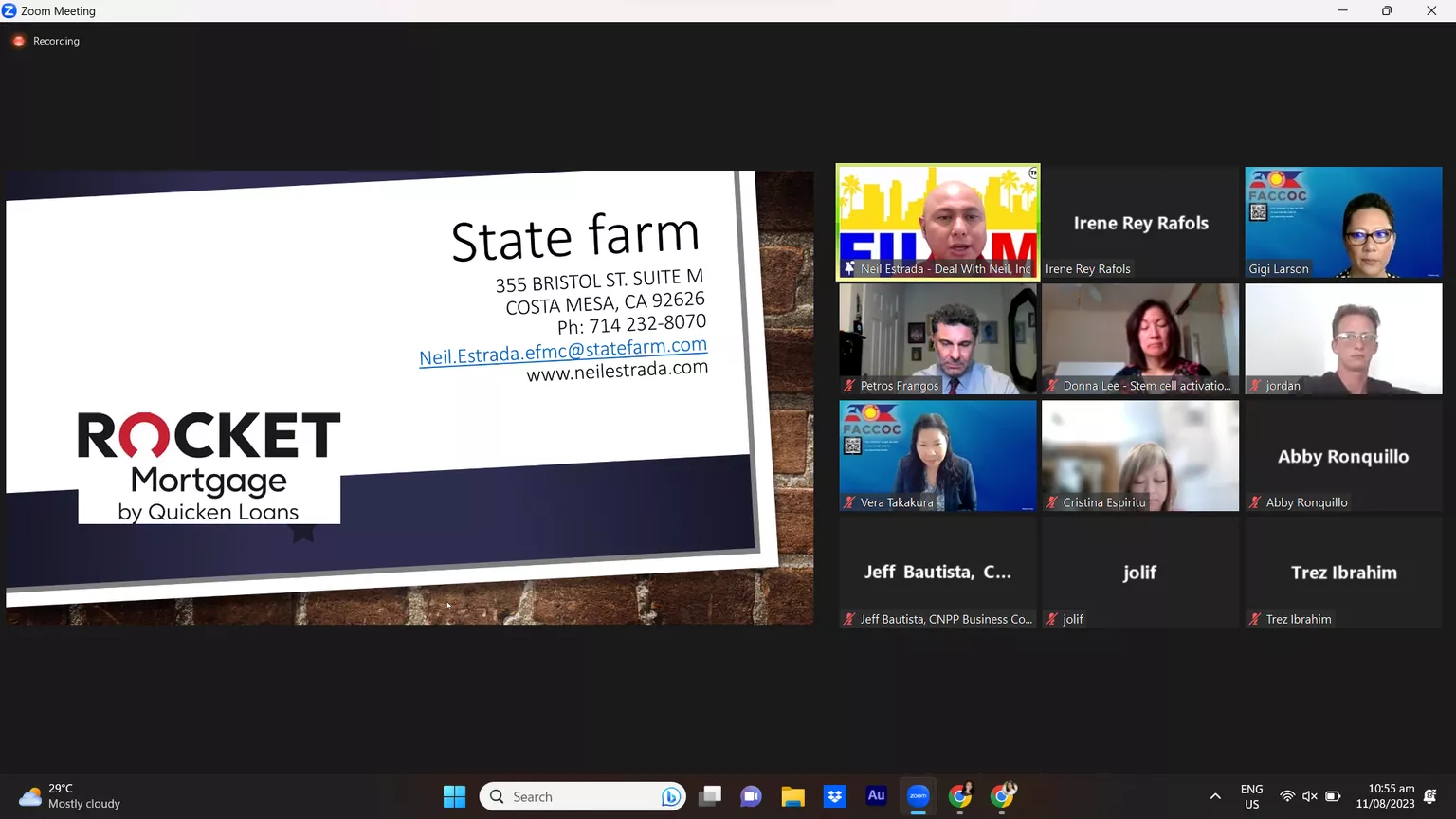Click the "355 BRISTOL ST. SUITE M" address line
The width and height of the screenshot is (1456, 819).
[599, 281]
